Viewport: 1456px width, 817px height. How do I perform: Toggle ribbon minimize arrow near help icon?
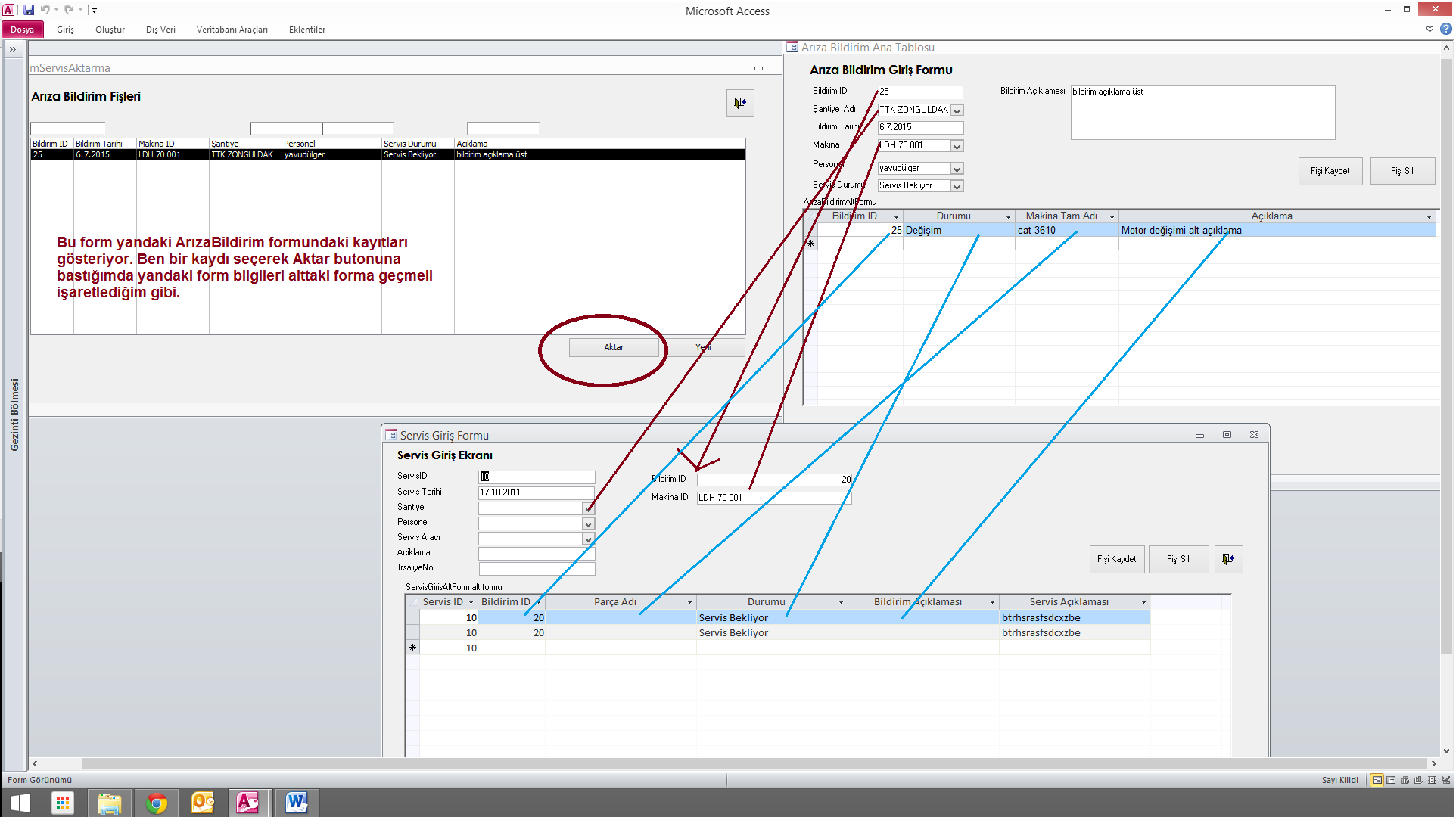pyautogui.click(x=1430, y=30)
